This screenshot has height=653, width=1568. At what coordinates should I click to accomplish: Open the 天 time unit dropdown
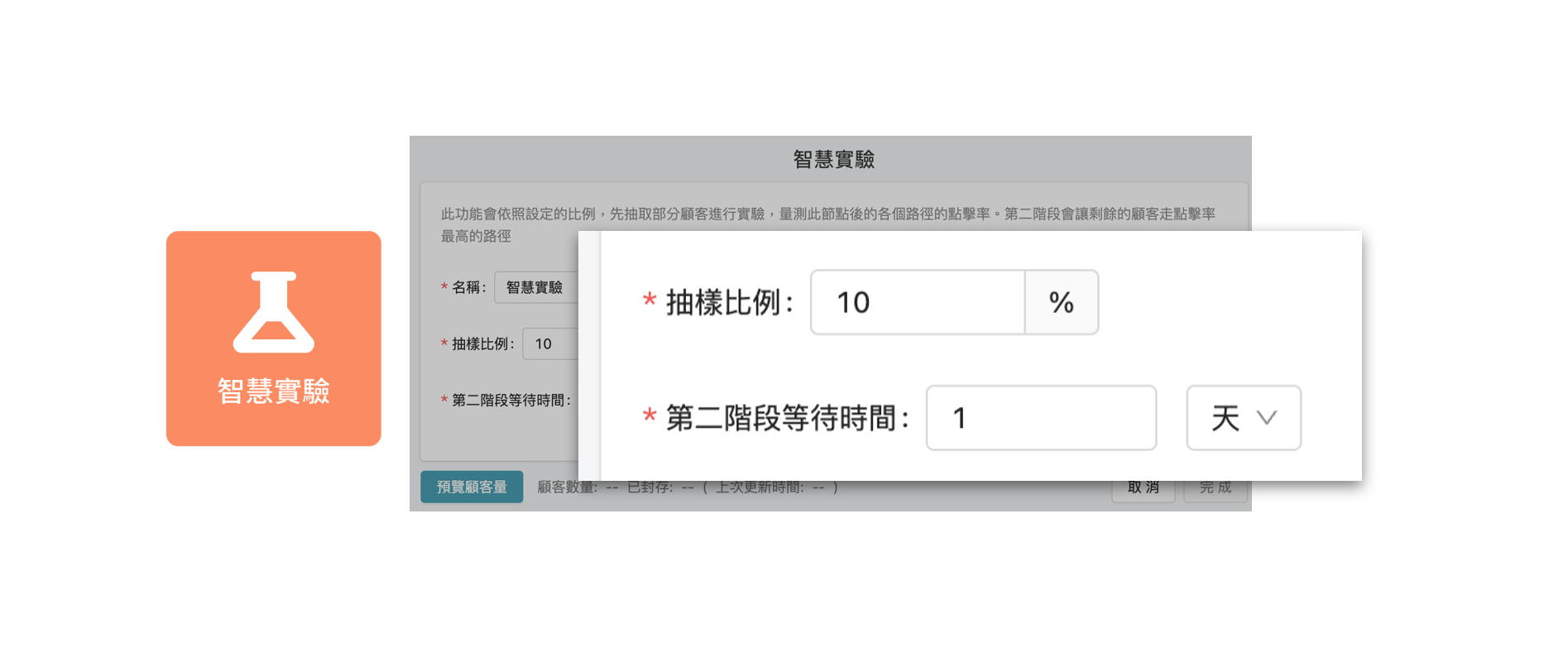point(1243,418)
